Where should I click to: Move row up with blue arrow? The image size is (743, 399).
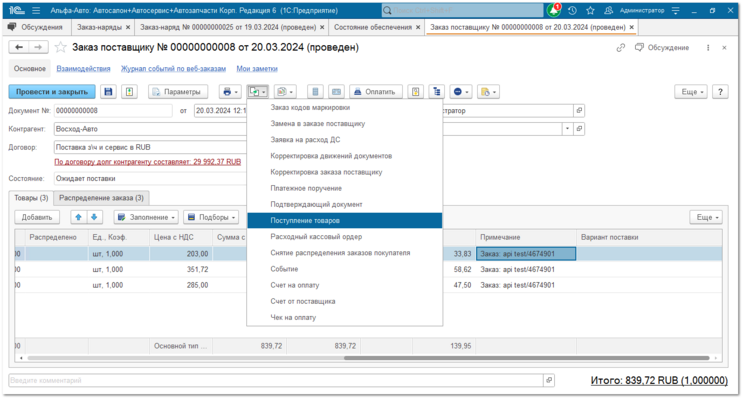[79, 217]
